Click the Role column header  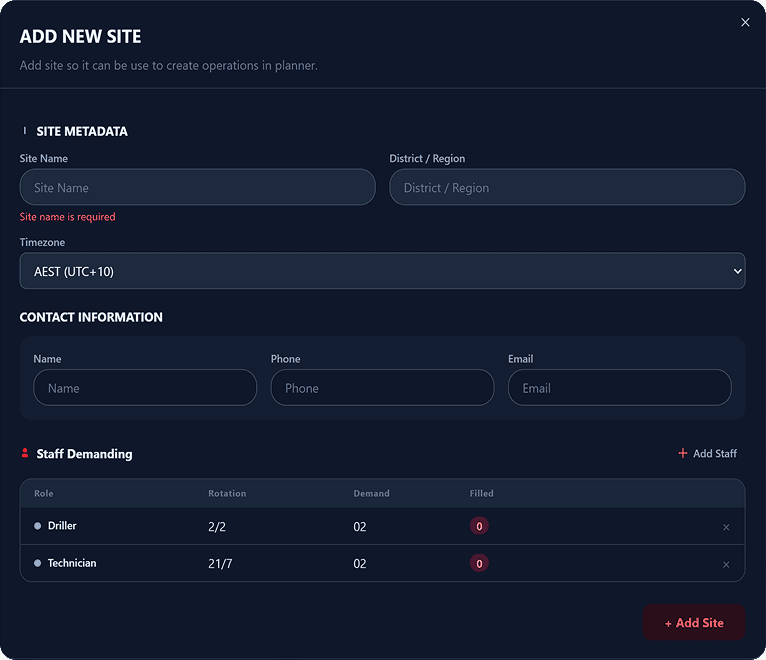[x=43, y=493]
